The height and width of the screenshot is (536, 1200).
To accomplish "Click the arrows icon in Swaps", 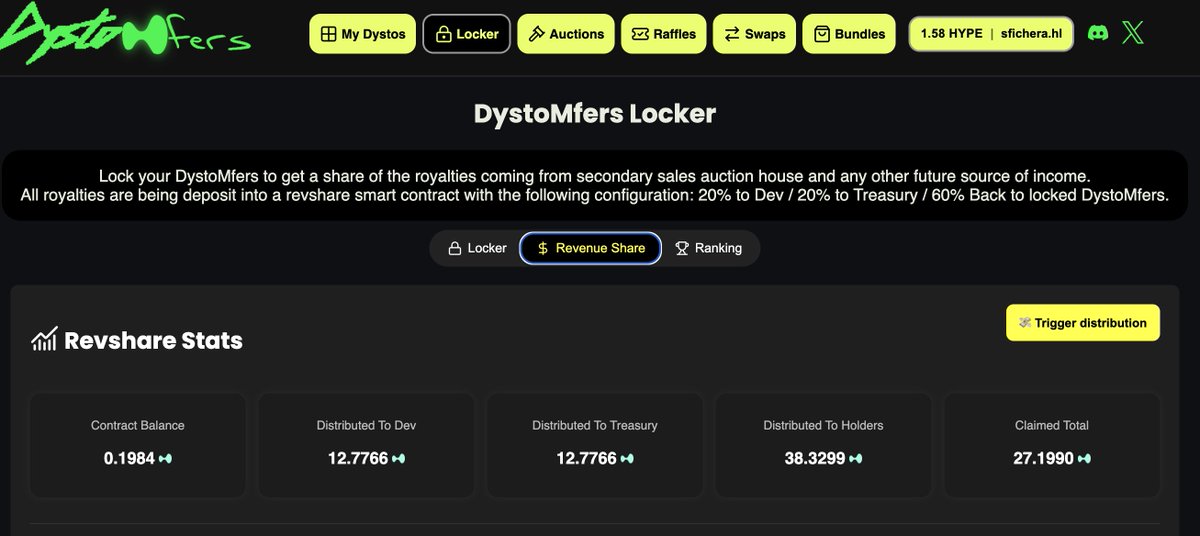I will point(732,34).
